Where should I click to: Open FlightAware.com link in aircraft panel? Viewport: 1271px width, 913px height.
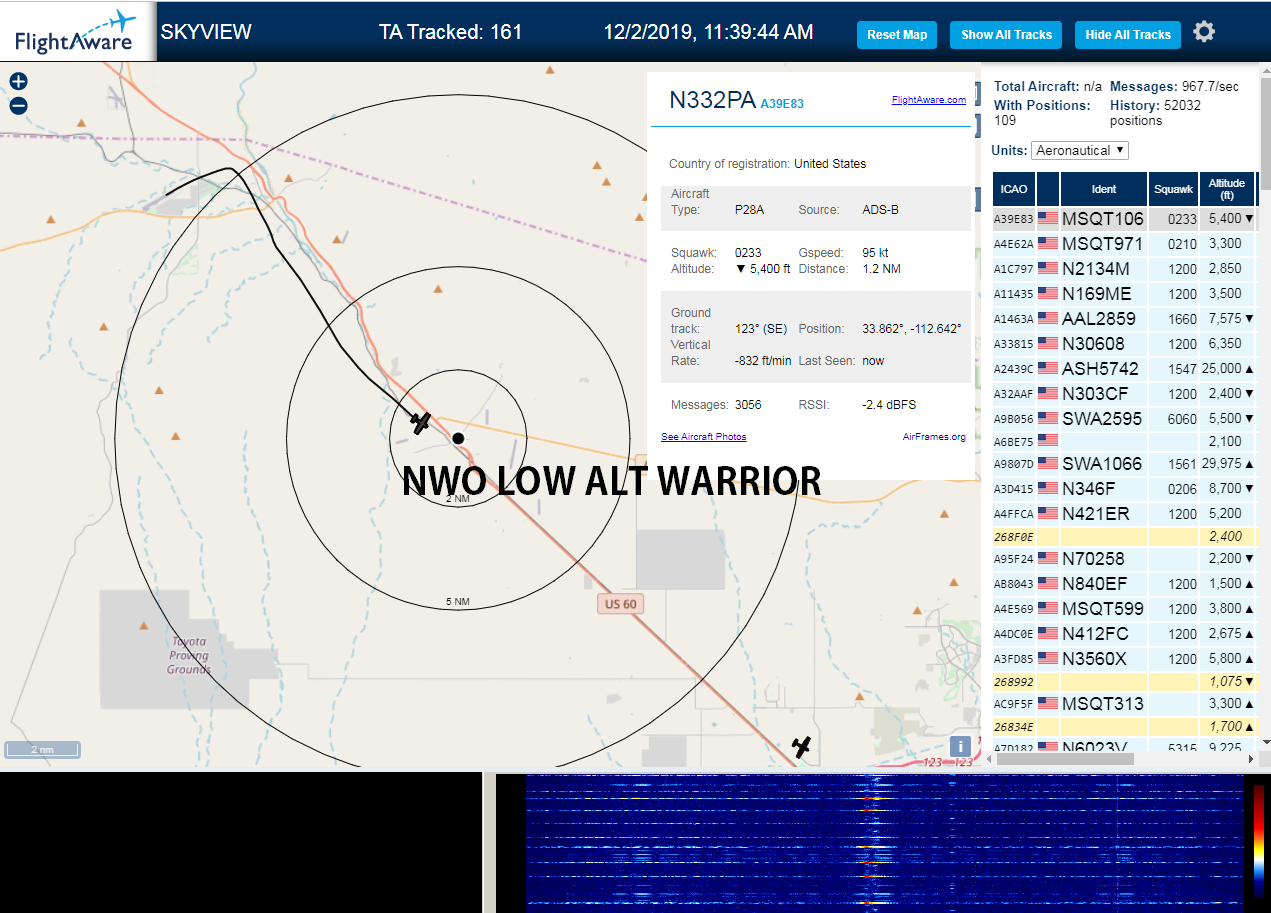(x=929, y=100)
